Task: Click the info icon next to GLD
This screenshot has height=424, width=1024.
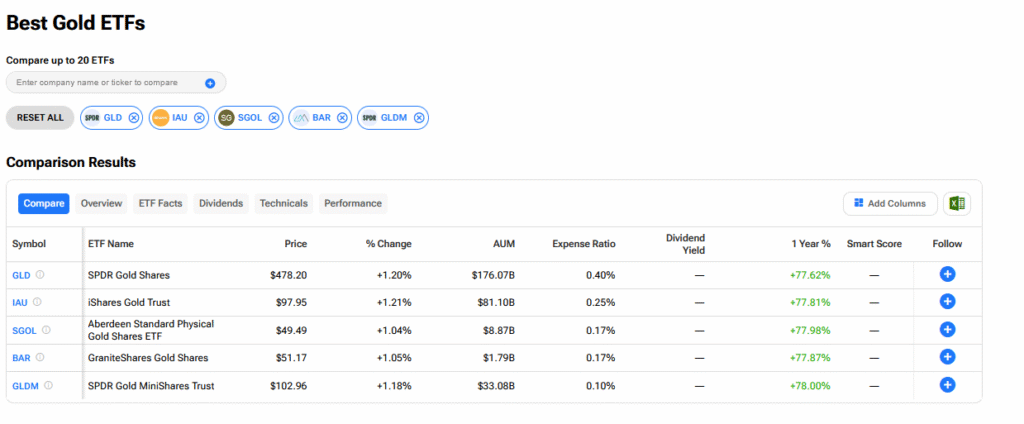Action: coord(40,275)
